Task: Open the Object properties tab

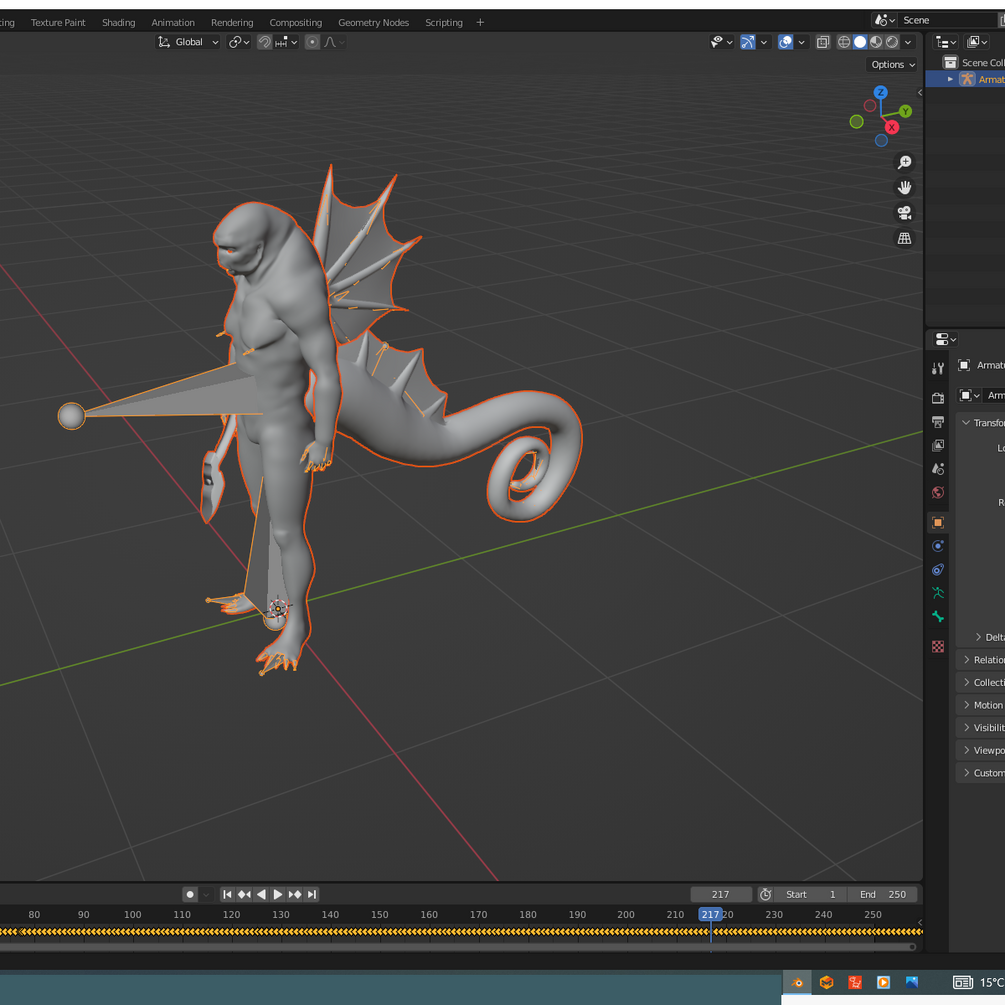Action: pos(938,522)
